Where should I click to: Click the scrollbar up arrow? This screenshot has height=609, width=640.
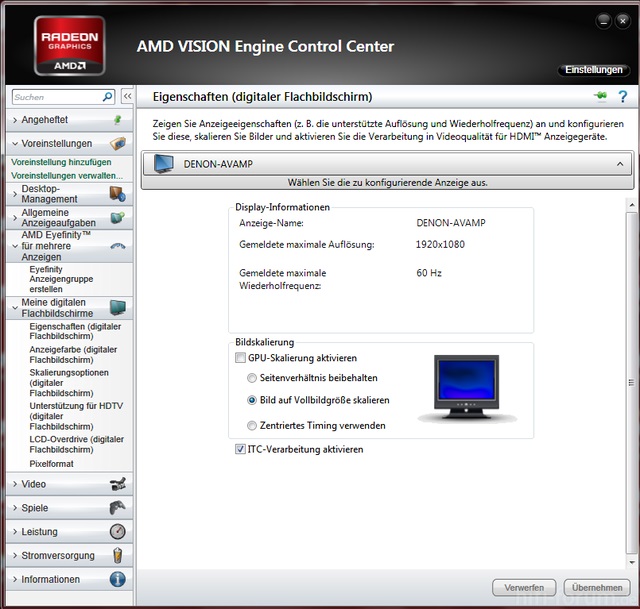tap(632, 205)
